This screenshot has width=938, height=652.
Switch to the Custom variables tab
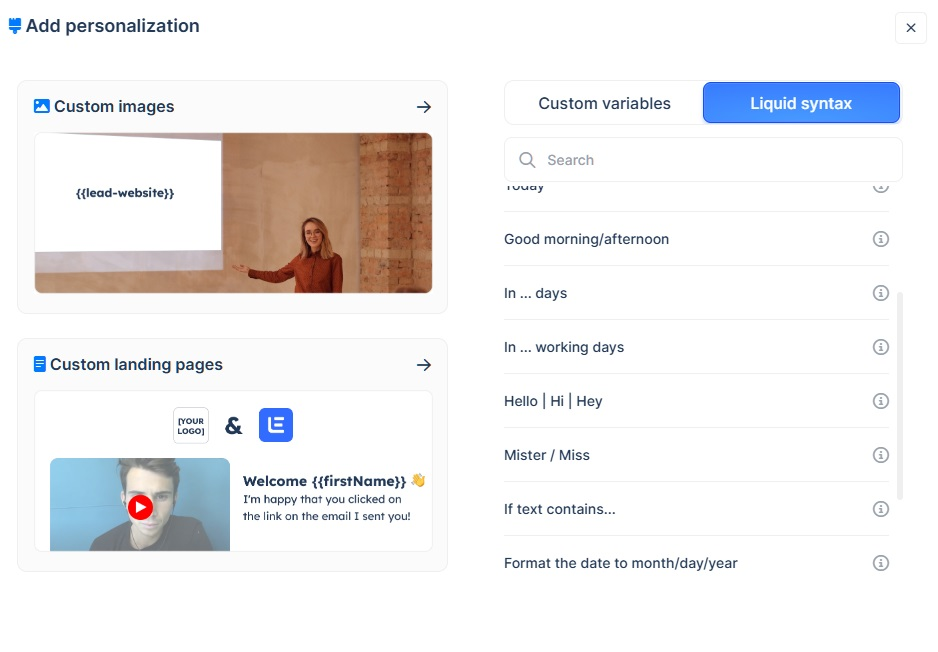604,103
